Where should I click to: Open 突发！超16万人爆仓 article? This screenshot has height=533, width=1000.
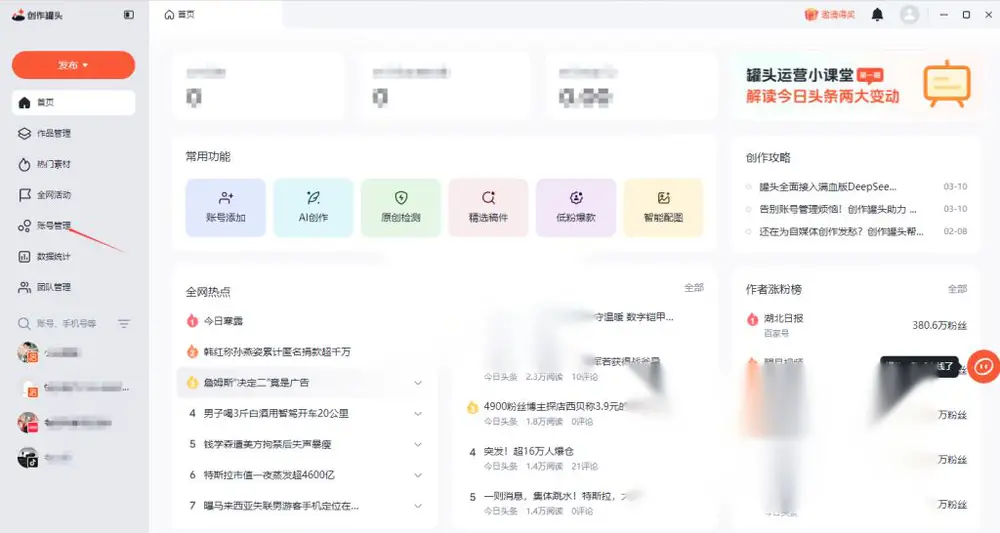click(x=529, y=451)
